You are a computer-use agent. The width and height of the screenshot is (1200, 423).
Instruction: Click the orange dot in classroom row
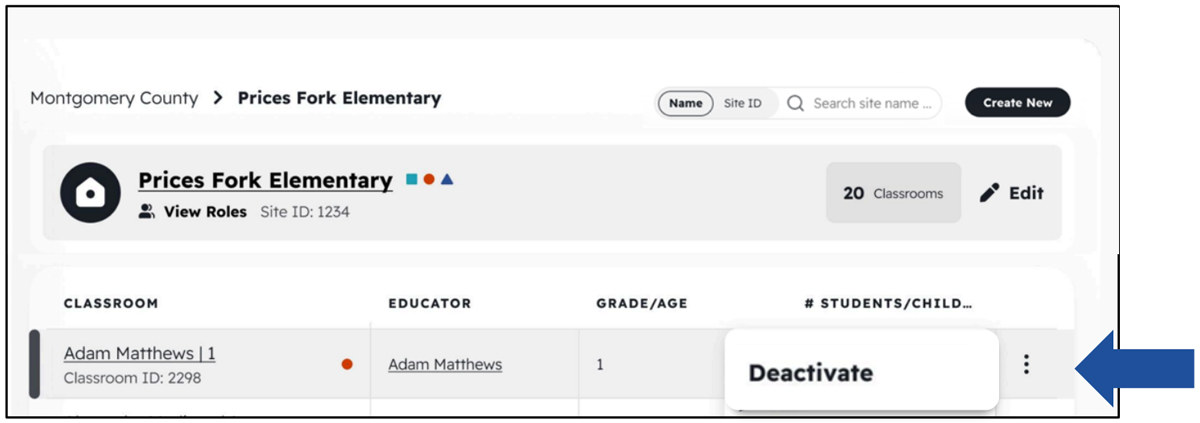(x=347, y=365)
